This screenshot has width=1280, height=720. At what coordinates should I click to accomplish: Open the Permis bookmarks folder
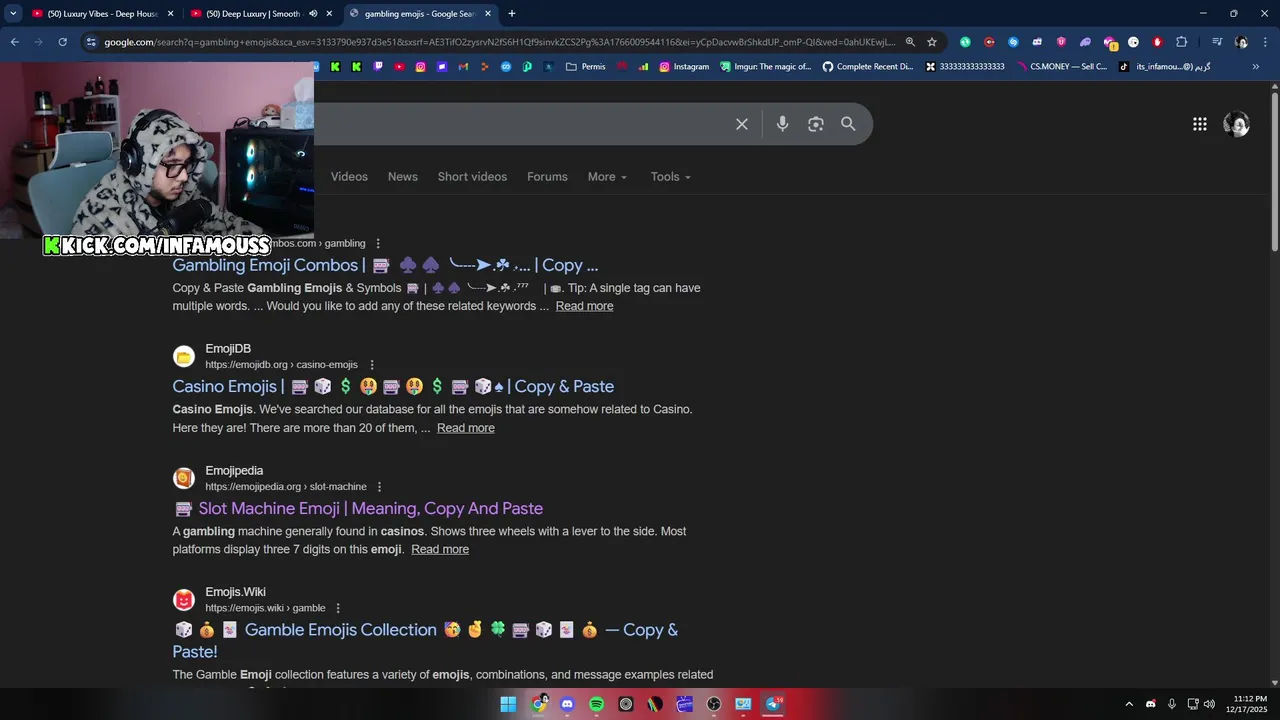pos(585,67)
